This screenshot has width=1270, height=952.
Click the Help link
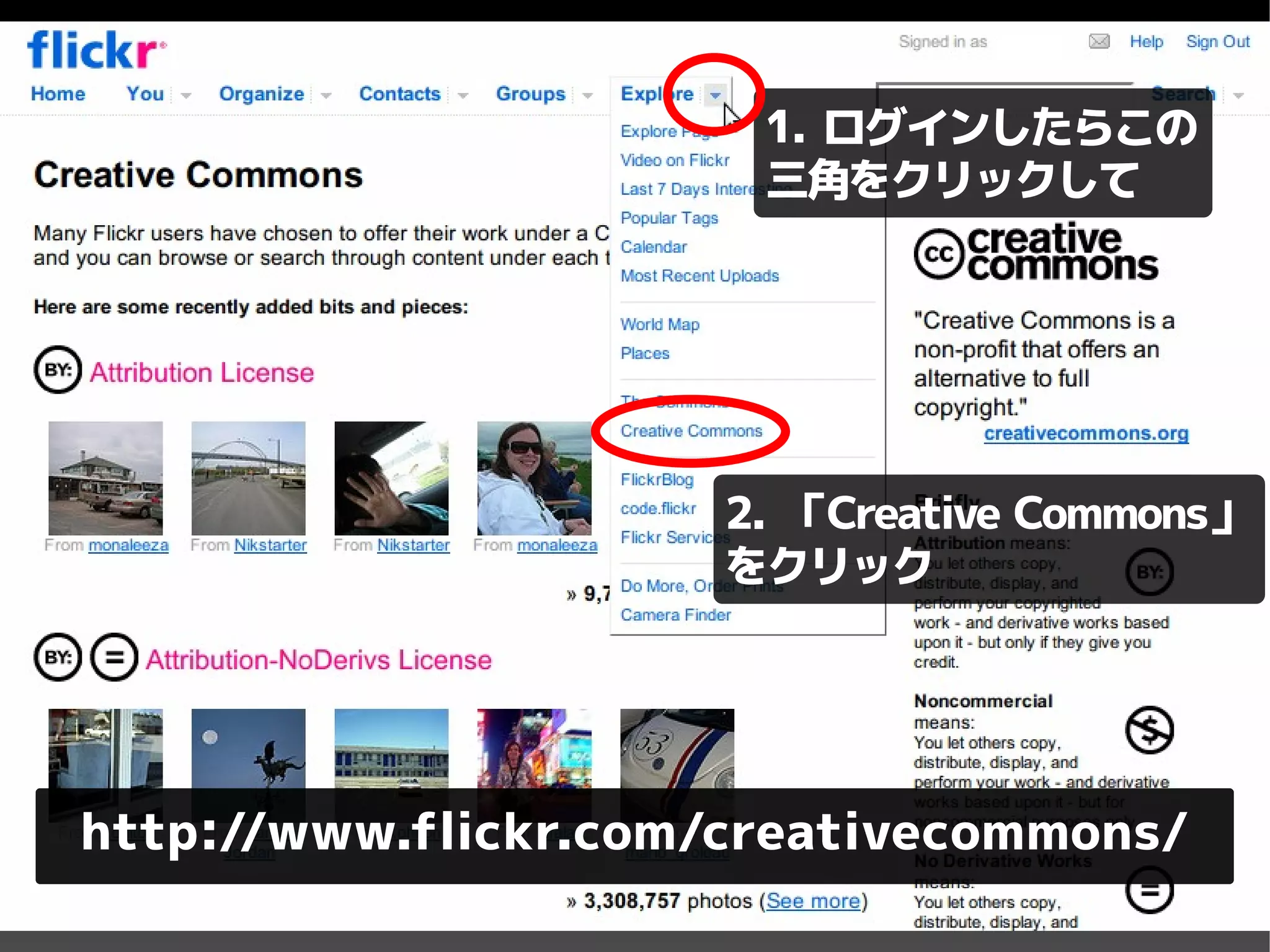[x=1146, y=42]
